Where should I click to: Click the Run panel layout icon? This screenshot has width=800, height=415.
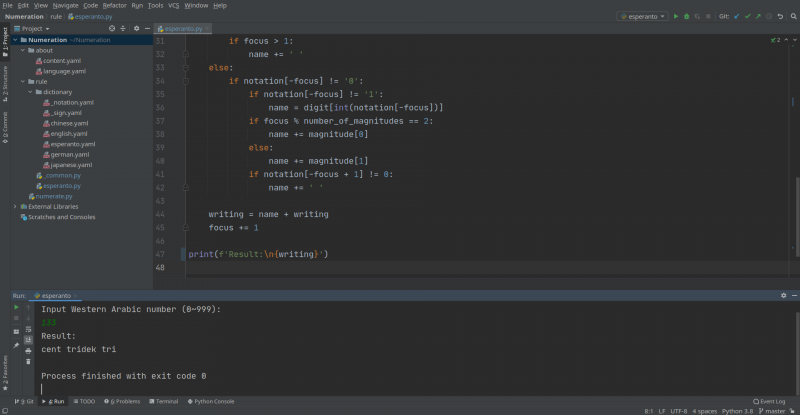(16, 332)
